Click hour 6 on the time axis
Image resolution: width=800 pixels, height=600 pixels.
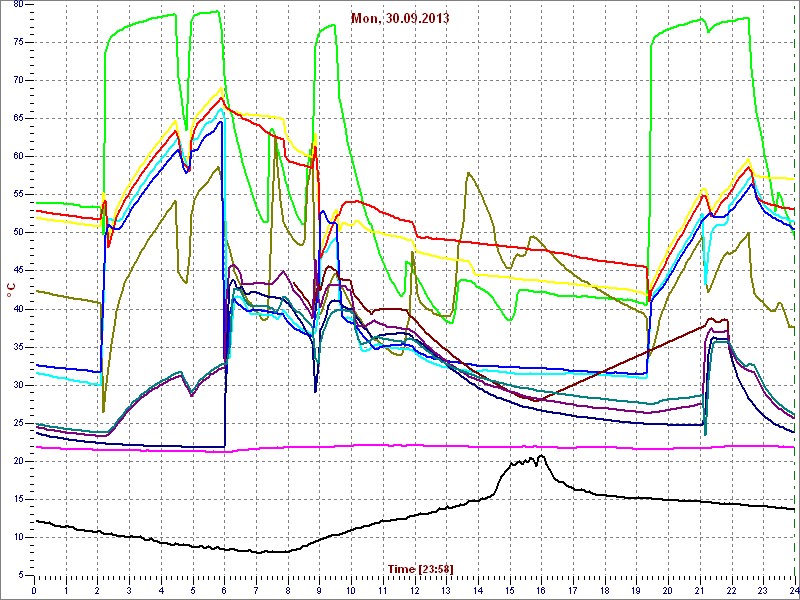[x=224, y=590]
